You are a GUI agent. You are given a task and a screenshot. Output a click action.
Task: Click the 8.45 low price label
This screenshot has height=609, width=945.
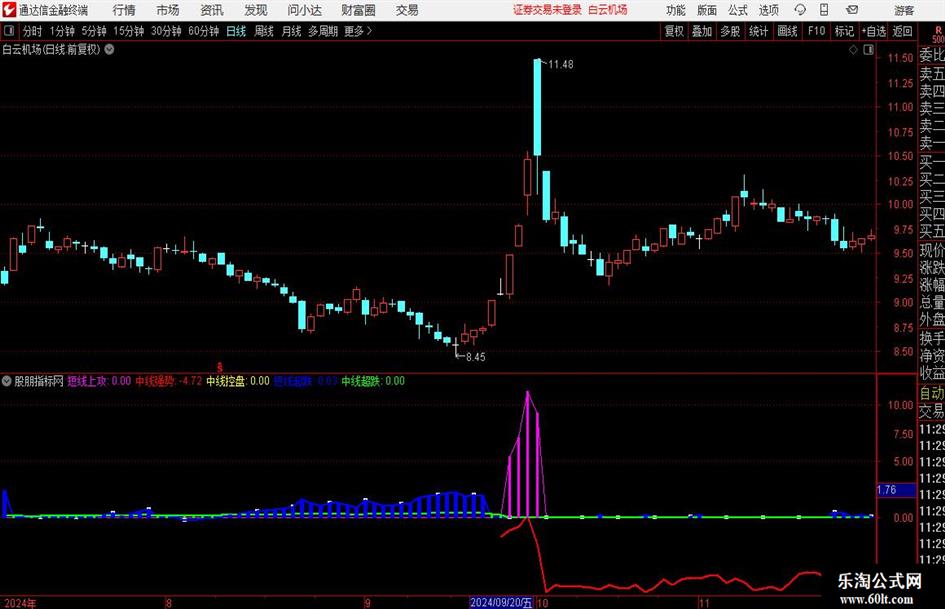click(476, 357)
